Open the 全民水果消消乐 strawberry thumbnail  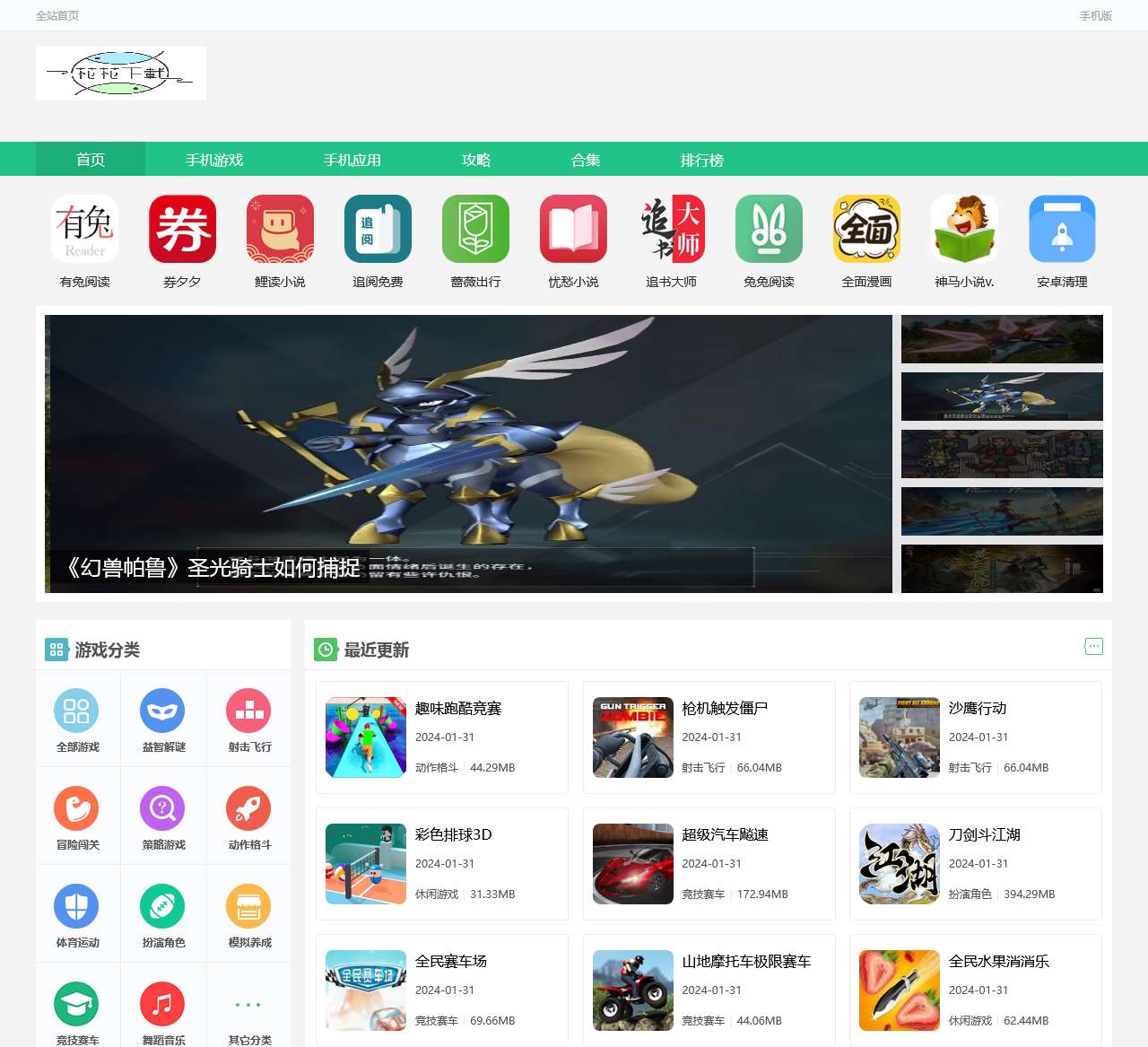(900, 990)
